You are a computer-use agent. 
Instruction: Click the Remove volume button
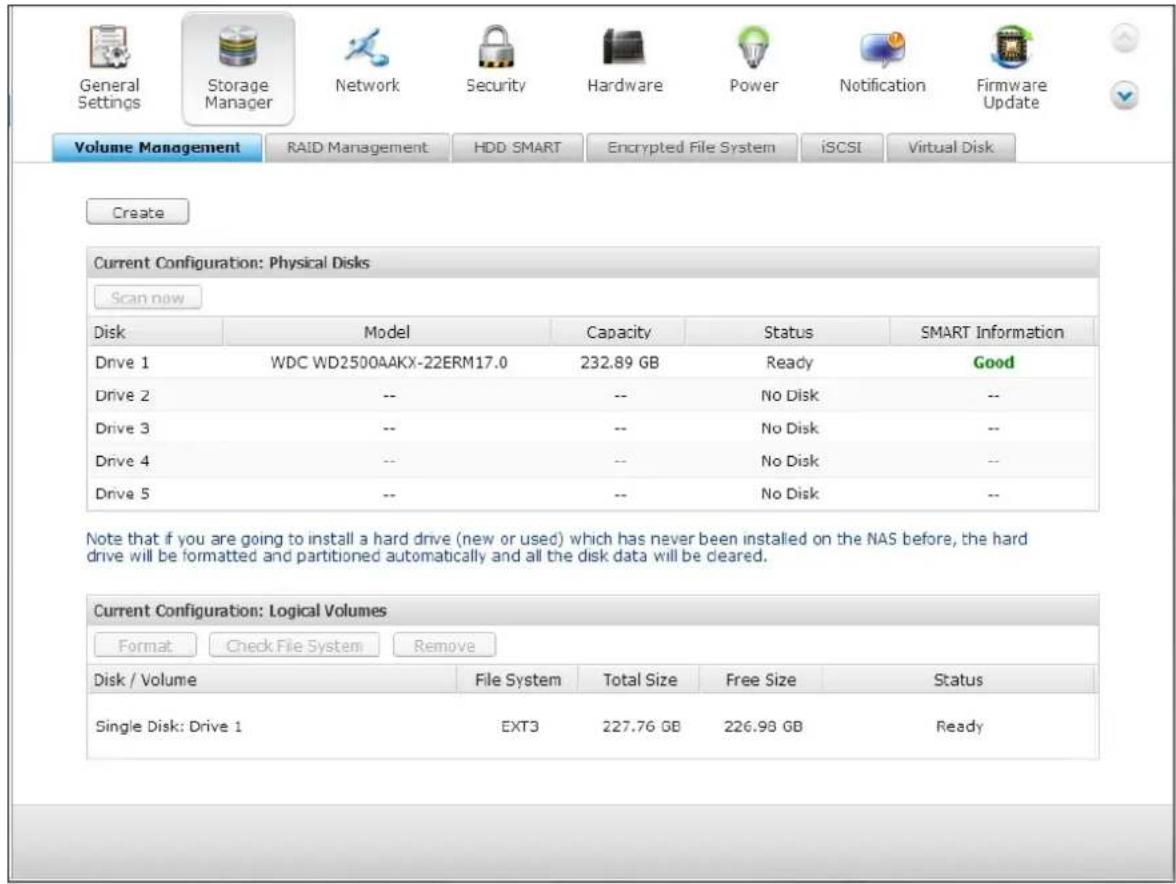tap(444, 646)
